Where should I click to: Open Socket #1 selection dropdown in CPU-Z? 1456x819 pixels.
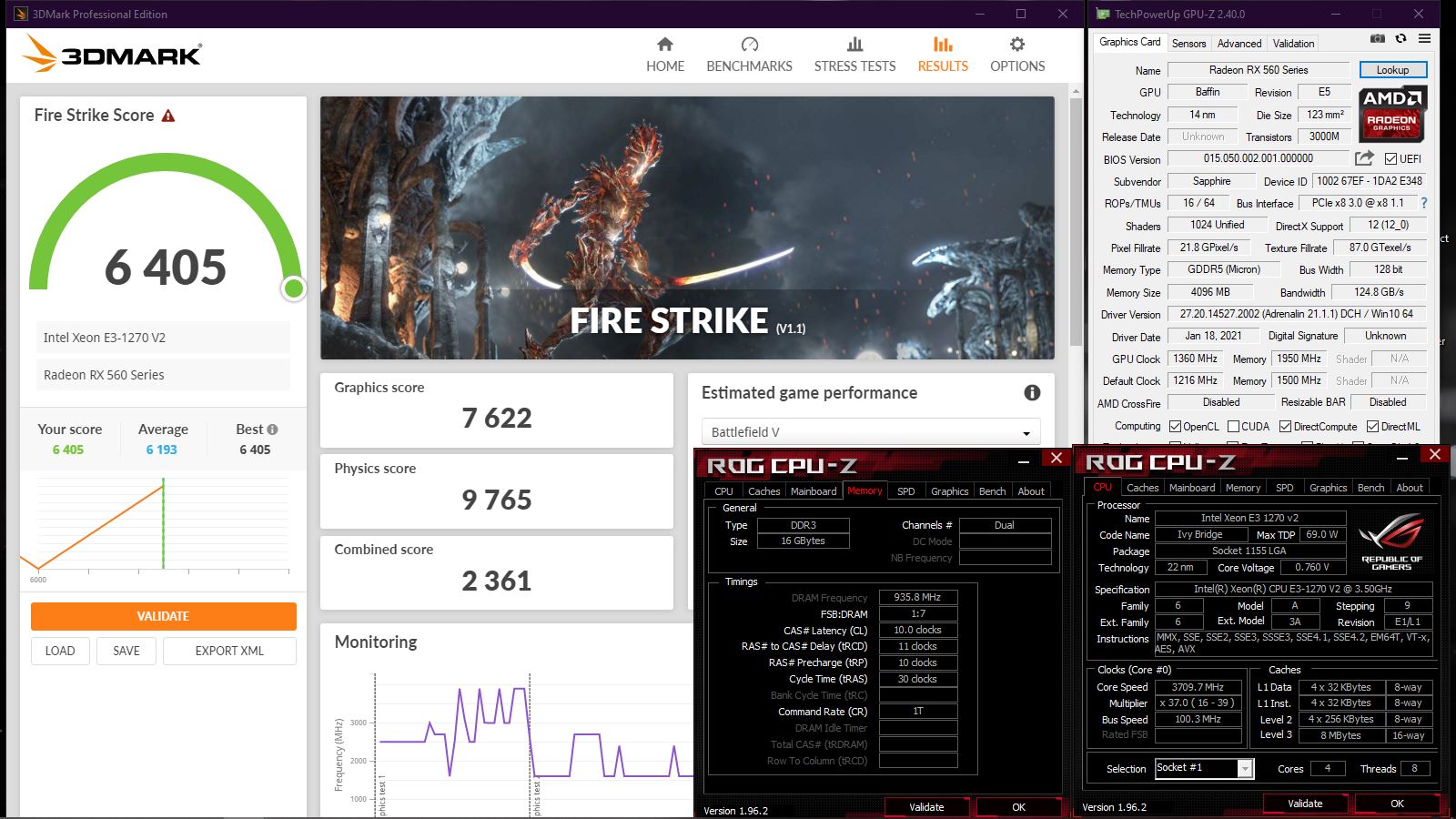(x=1204, y=769)
